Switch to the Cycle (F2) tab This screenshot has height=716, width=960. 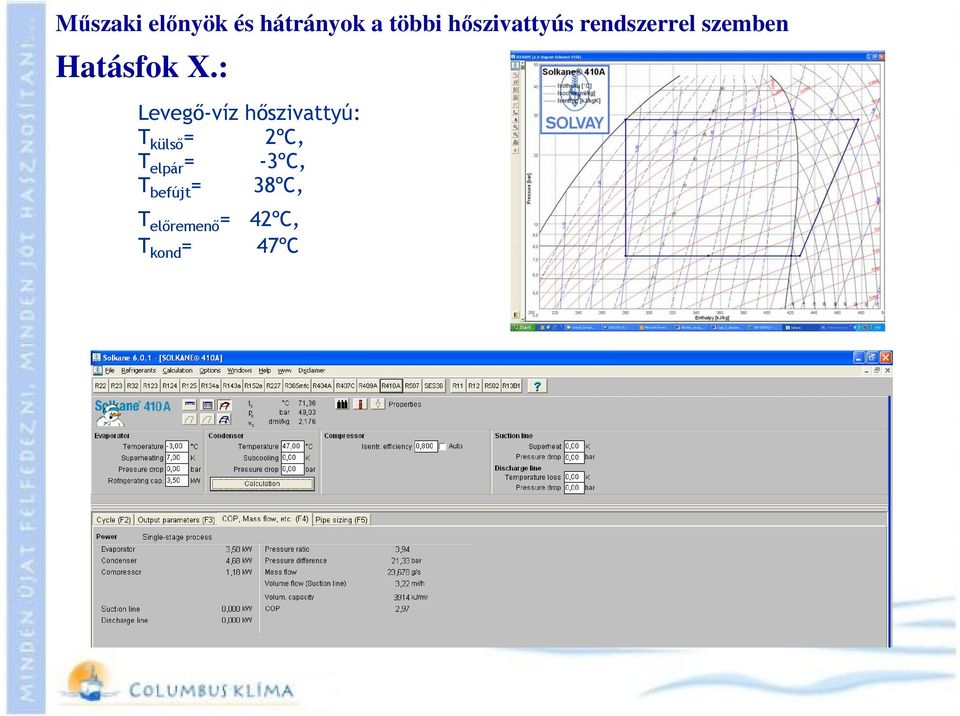[113, 519]
